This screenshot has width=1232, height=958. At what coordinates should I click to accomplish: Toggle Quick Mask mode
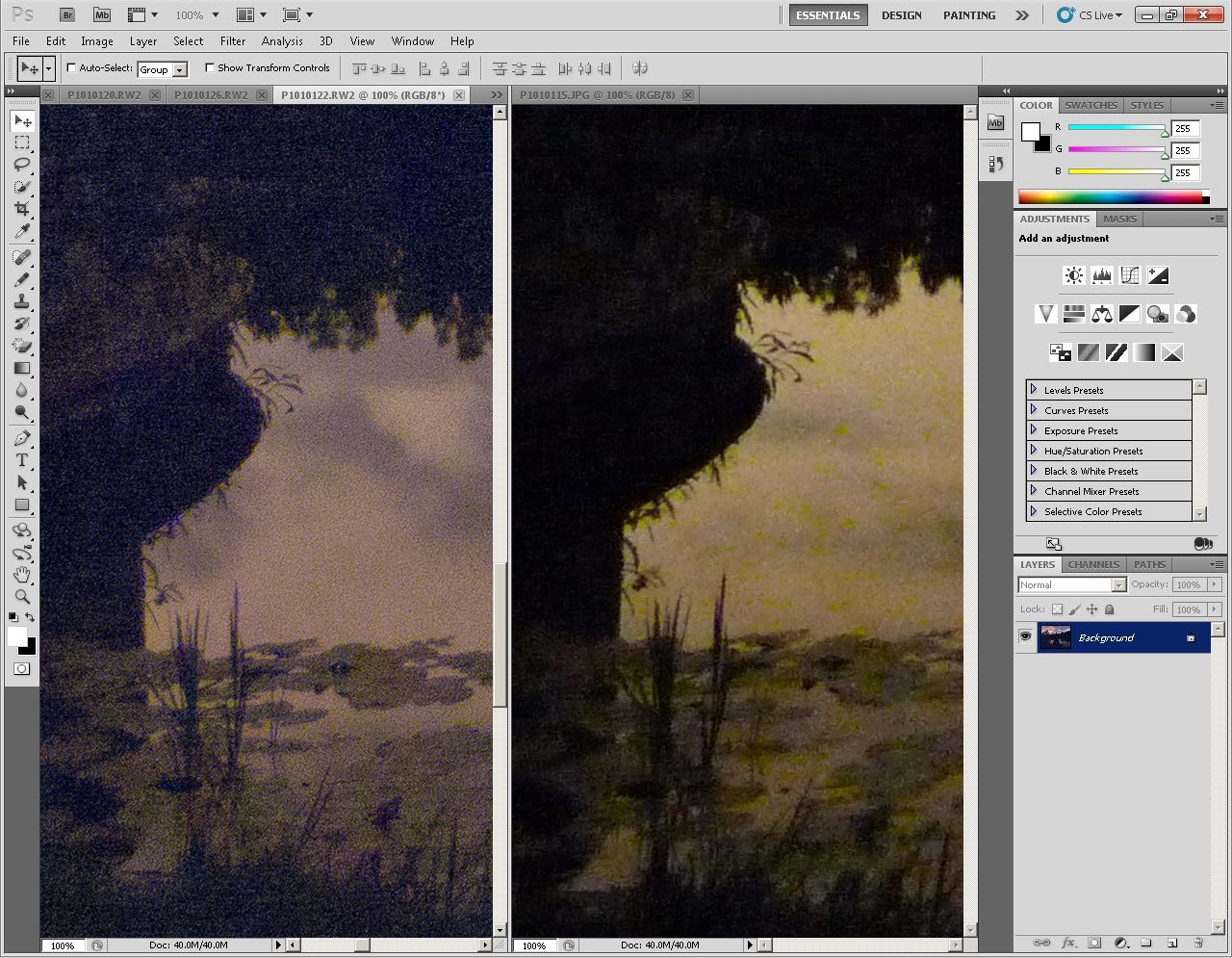[x=22, y=669]
